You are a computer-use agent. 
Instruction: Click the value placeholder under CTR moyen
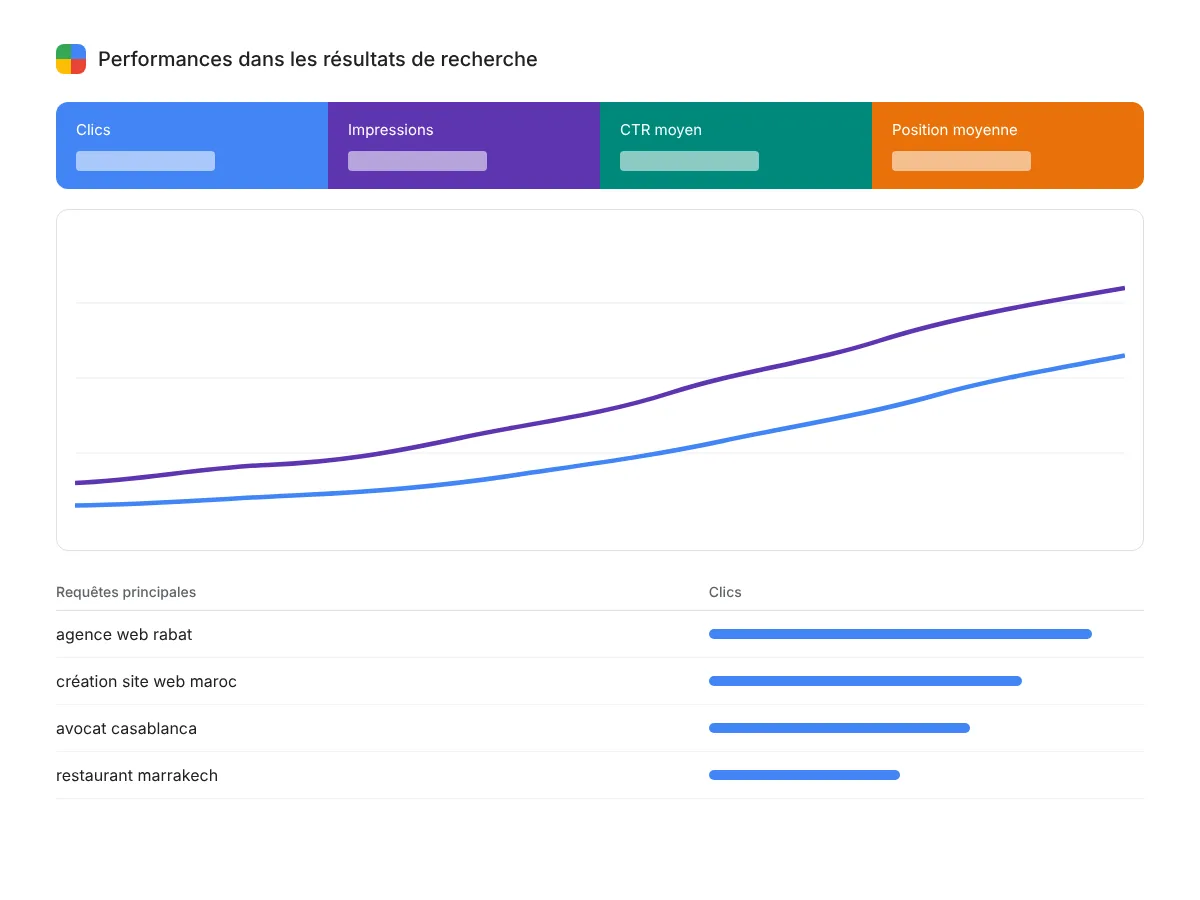tap(689, 161)
